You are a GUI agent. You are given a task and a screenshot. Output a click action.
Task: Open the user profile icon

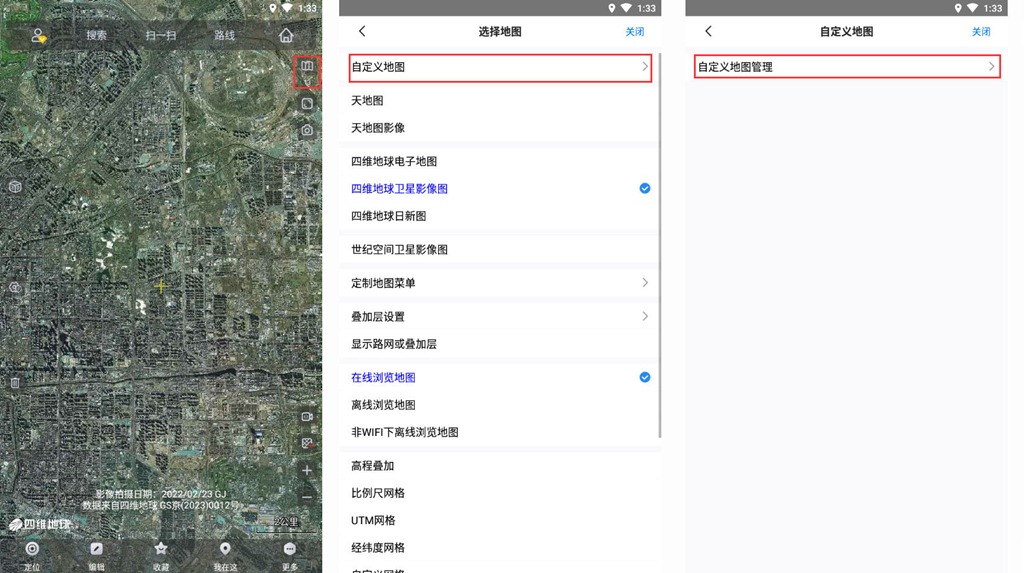(x=39, y=36)
